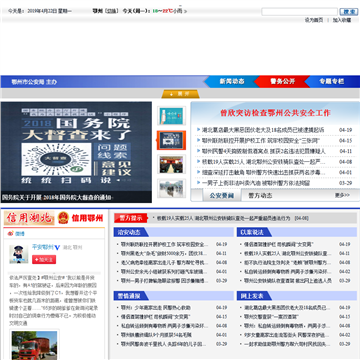Viewport: 360px width, 360px height.
Task: Open the 以案说法 section header
Action: point(252,232)
